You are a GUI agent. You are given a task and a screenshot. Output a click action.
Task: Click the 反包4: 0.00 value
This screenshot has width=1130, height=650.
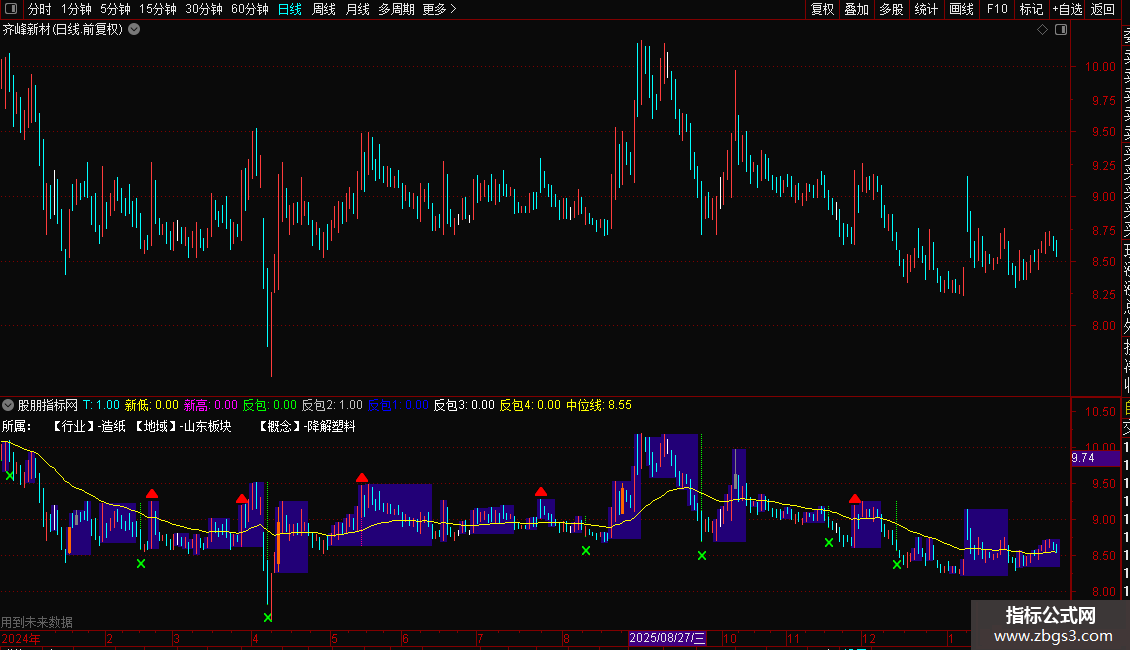[530, 405]
